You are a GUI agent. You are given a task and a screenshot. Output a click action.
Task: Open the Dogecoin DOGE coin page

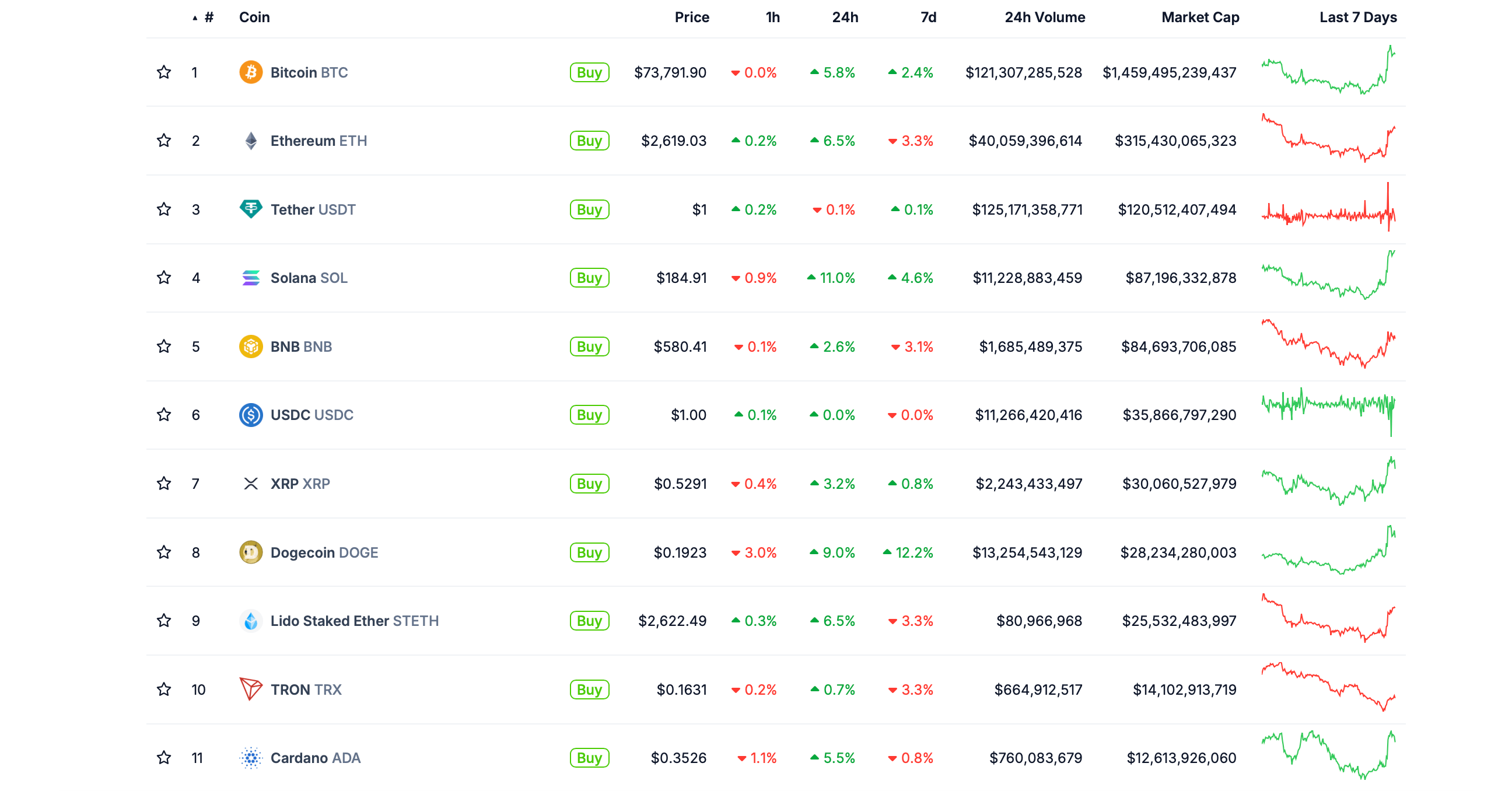tap(324, 553)
